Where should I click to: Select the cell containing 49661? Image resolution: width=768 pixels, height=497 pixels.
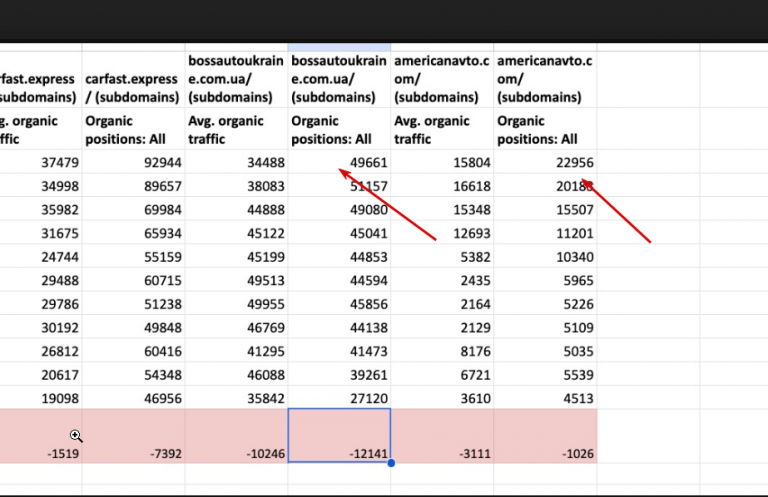pyautogui.click(x=339, y=162)
